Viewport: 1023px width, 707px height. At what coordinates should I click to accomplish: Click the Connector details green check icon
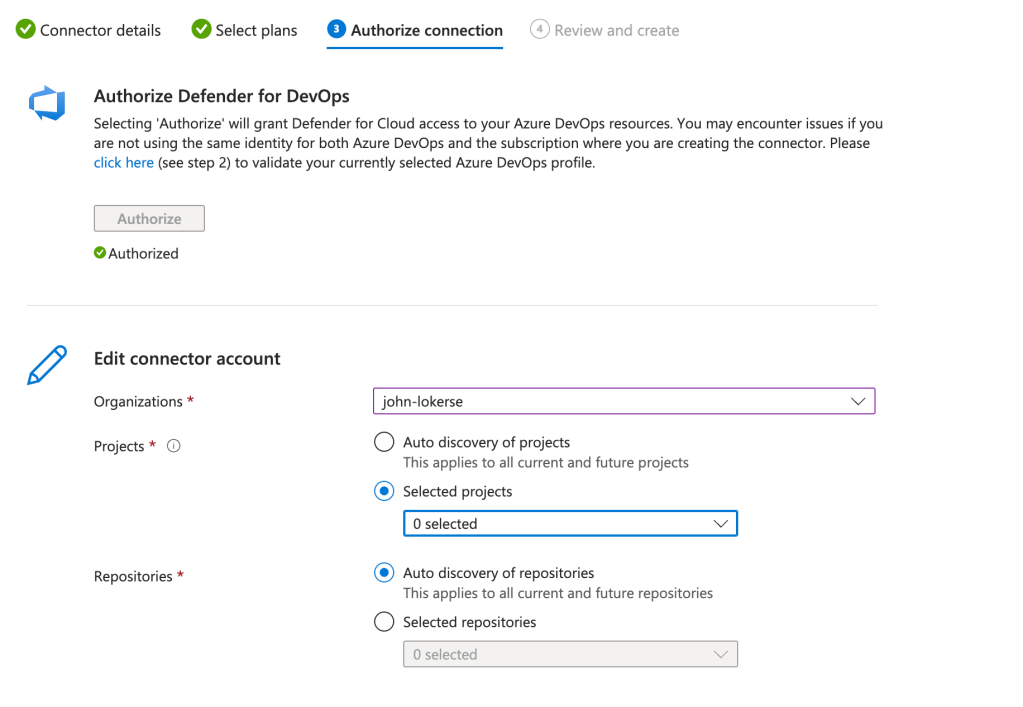click(x=25, y=30)
